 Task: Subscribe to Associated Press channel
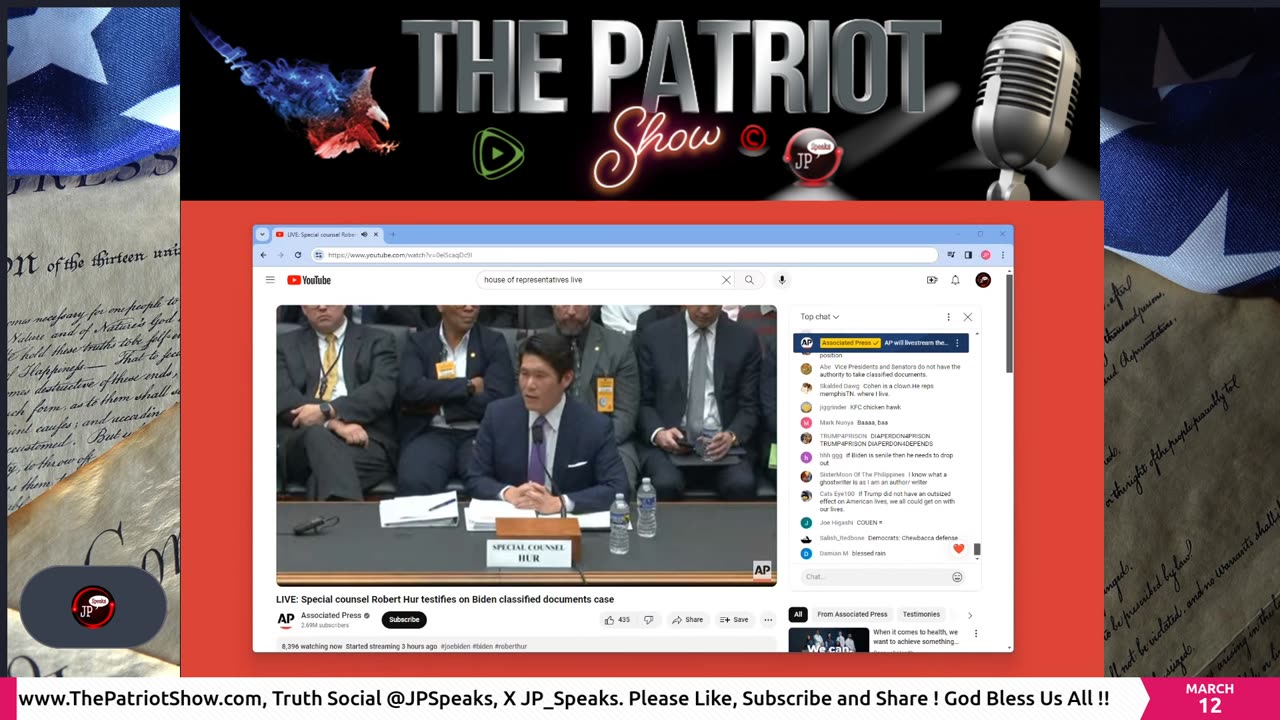coord(404,620)
